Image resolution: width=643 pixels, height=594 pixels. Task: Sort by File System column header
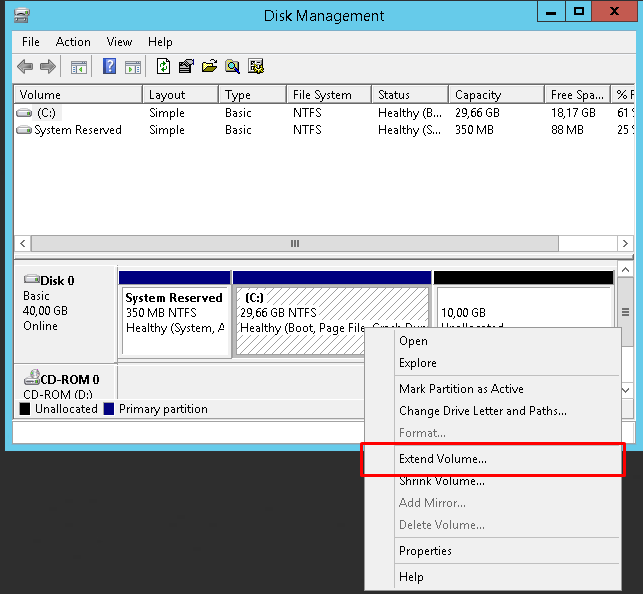(x=329, y=95)
